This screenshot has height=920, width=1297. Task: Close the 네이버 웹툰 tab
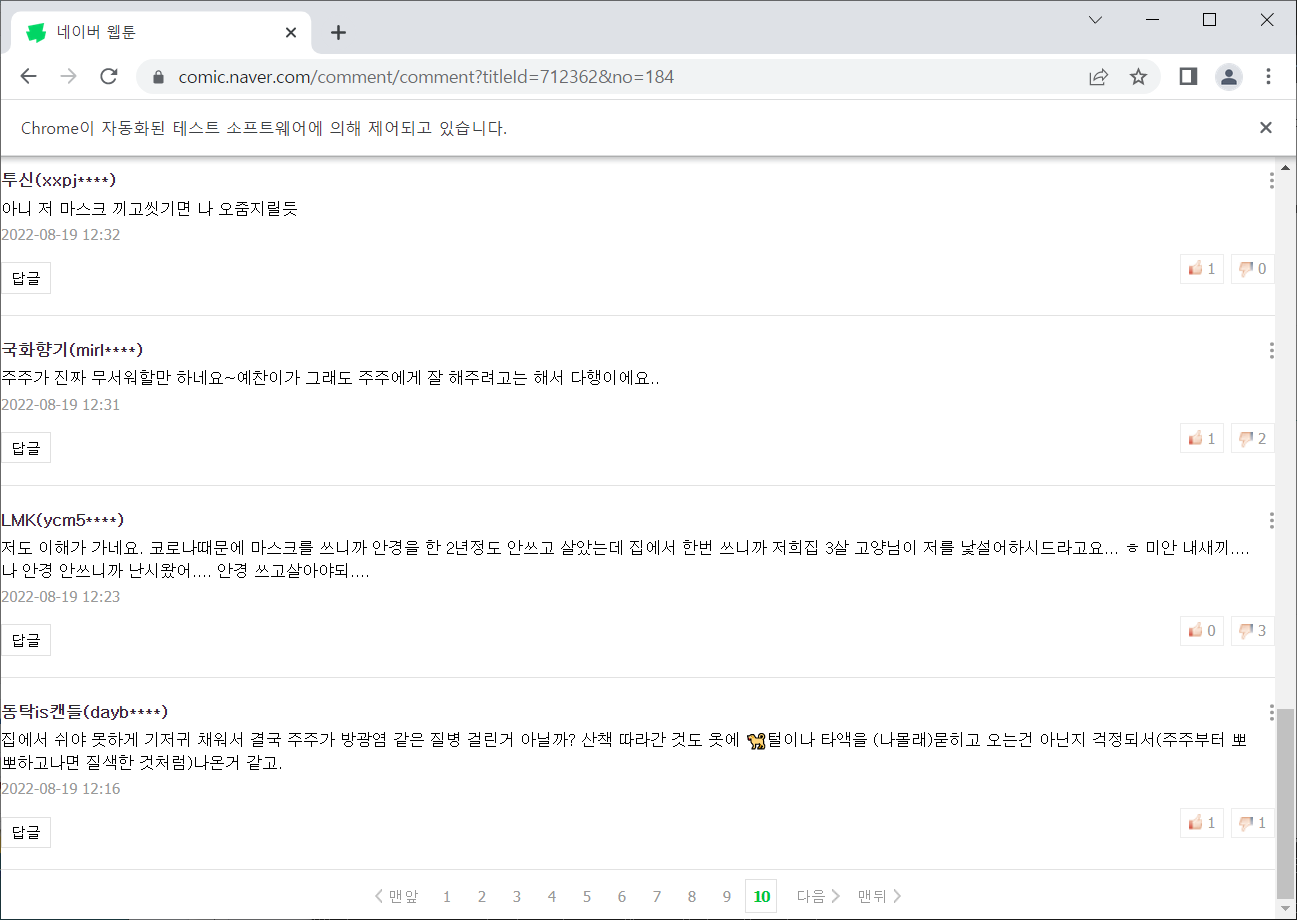coord(291,32)
